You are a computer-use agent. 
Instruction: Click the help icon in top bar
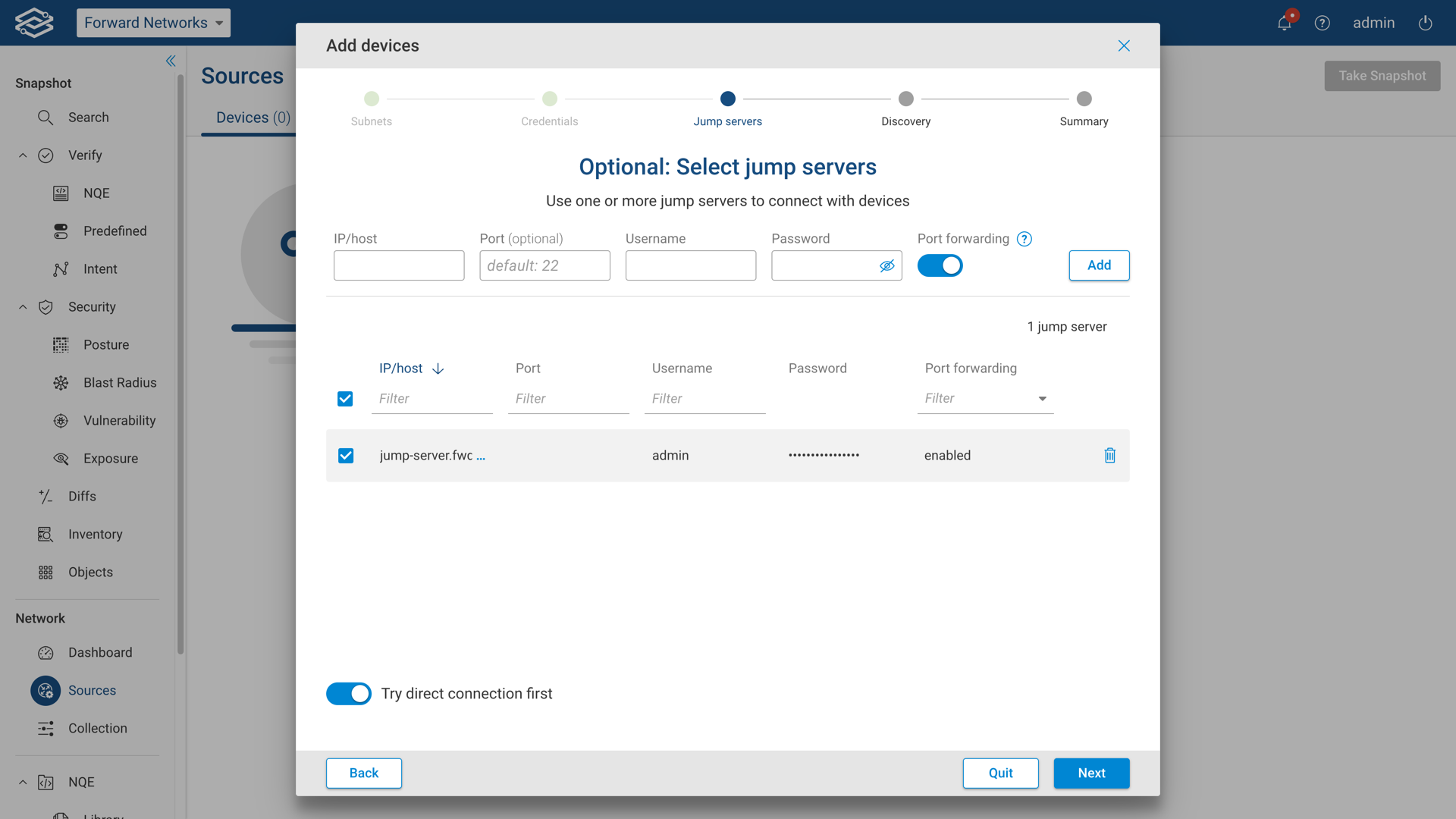tap(1322, 23)
